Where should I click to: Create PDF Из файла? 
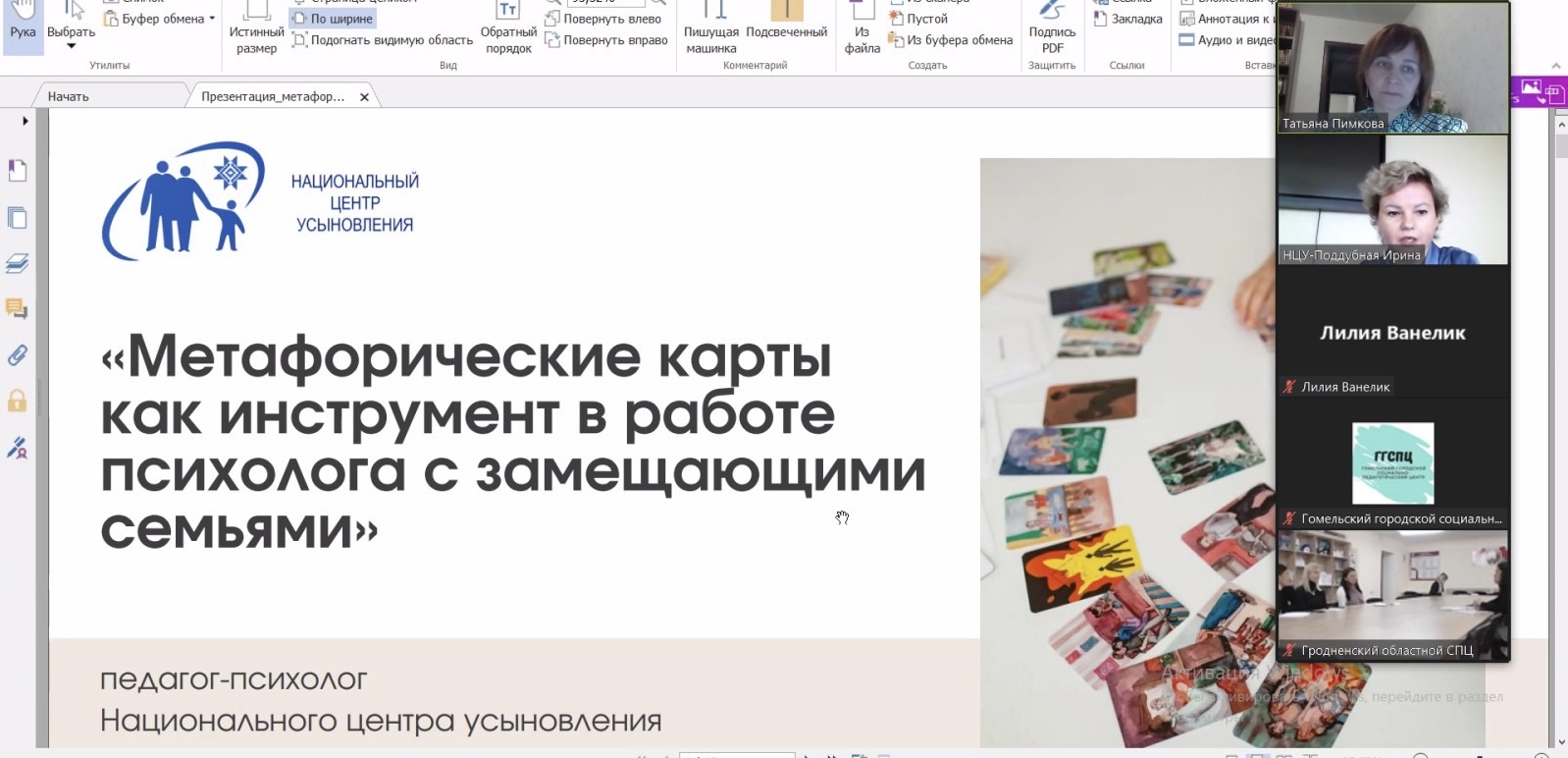point(862,29)
